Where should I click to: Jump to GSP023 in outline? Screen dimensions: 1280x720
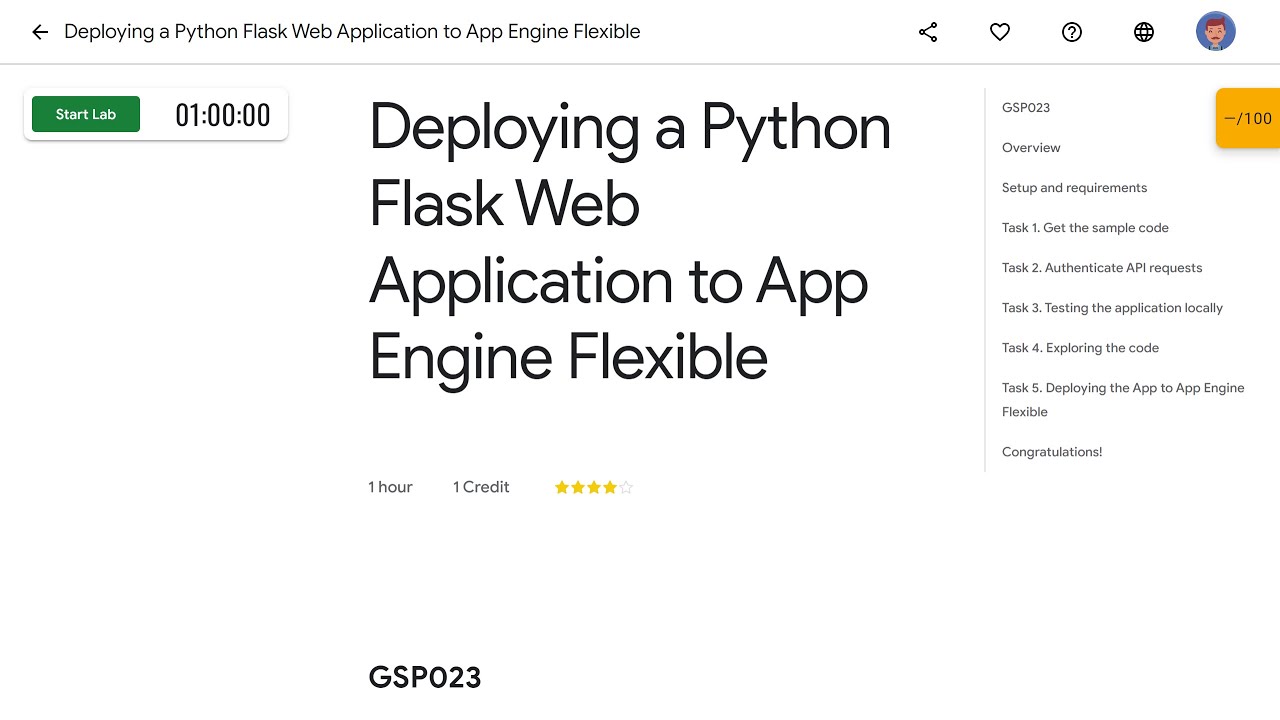pyautogui.click(x=1026, y=108)
